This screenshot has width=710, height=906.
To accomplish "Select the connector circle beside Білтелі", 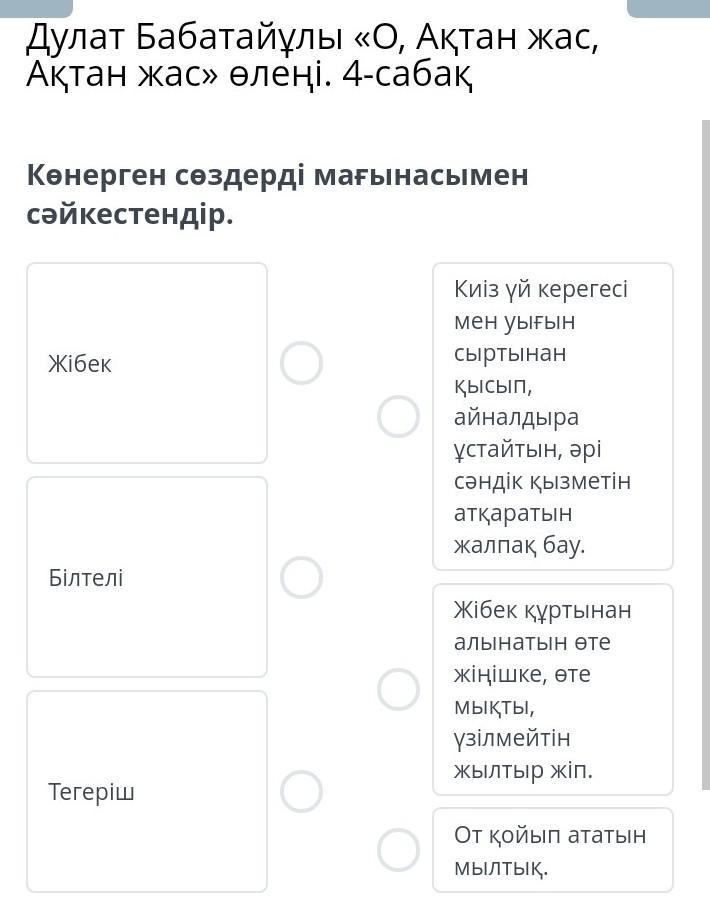I will [x=301, y=577].
